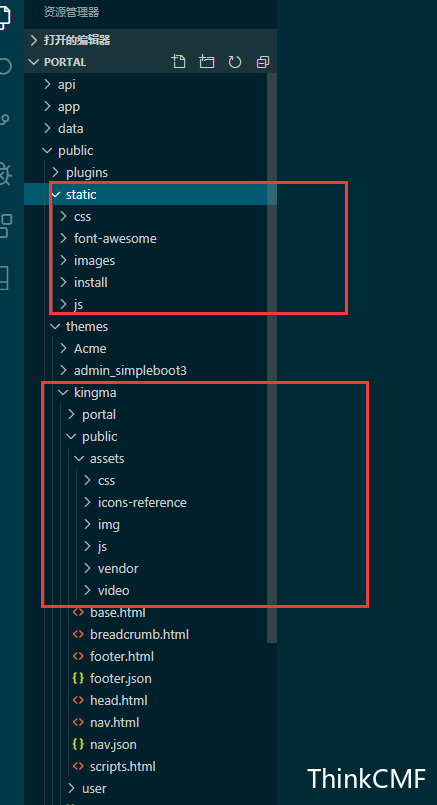Click the New Folder icon in PORTAL header
Screen dimensions: 437x805
(x=206, y=62)
